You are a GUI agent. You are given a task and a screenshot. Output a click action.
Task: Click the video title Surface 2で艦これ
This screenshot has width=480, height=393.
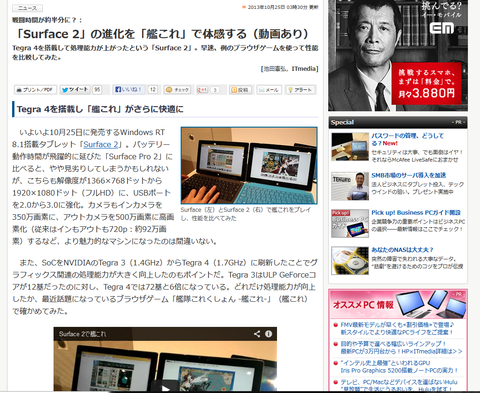tap(82, 334)
